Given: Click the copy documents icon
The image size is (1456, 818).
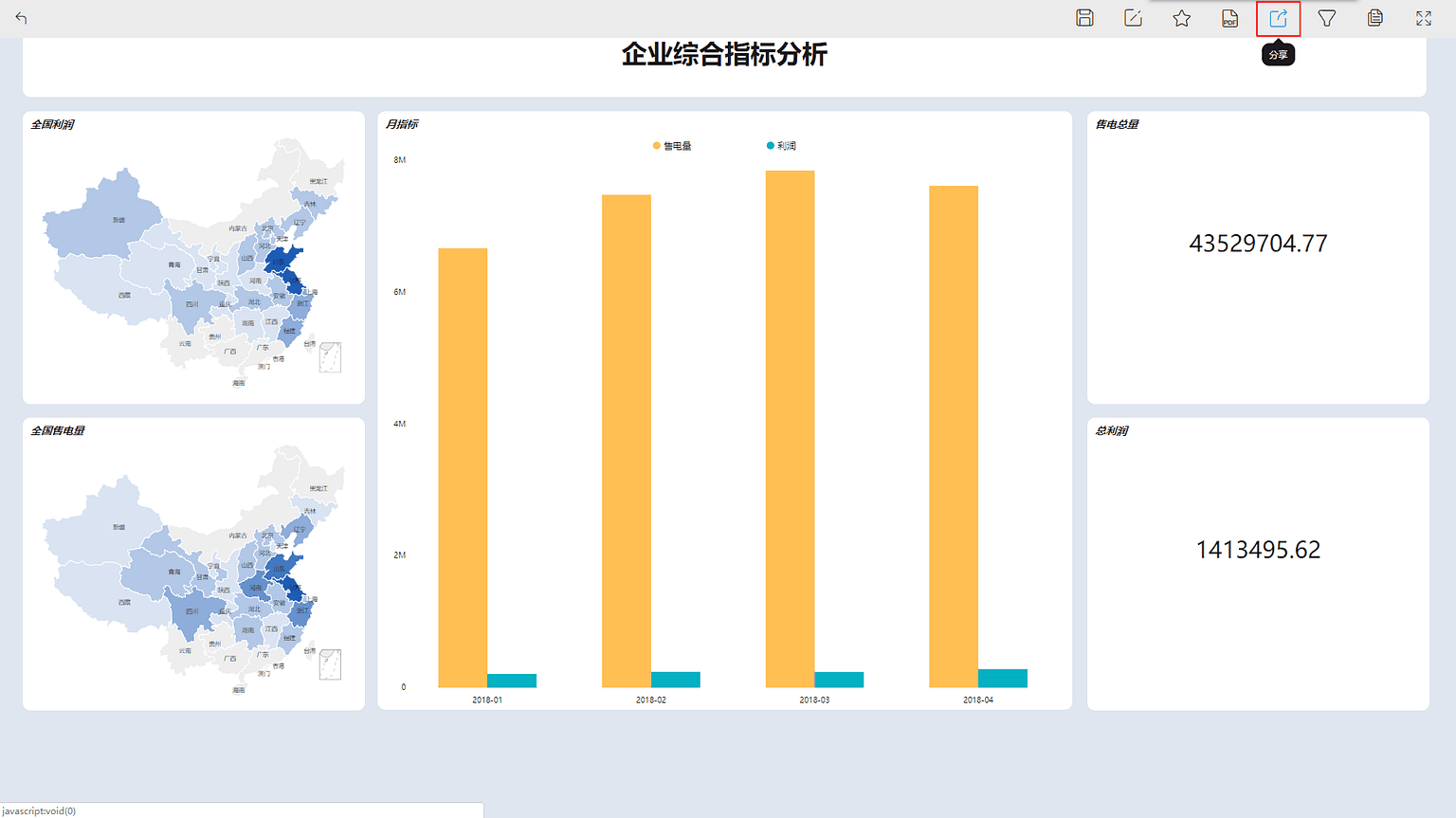Looking at the screenshot, I should click(1375, 18).
